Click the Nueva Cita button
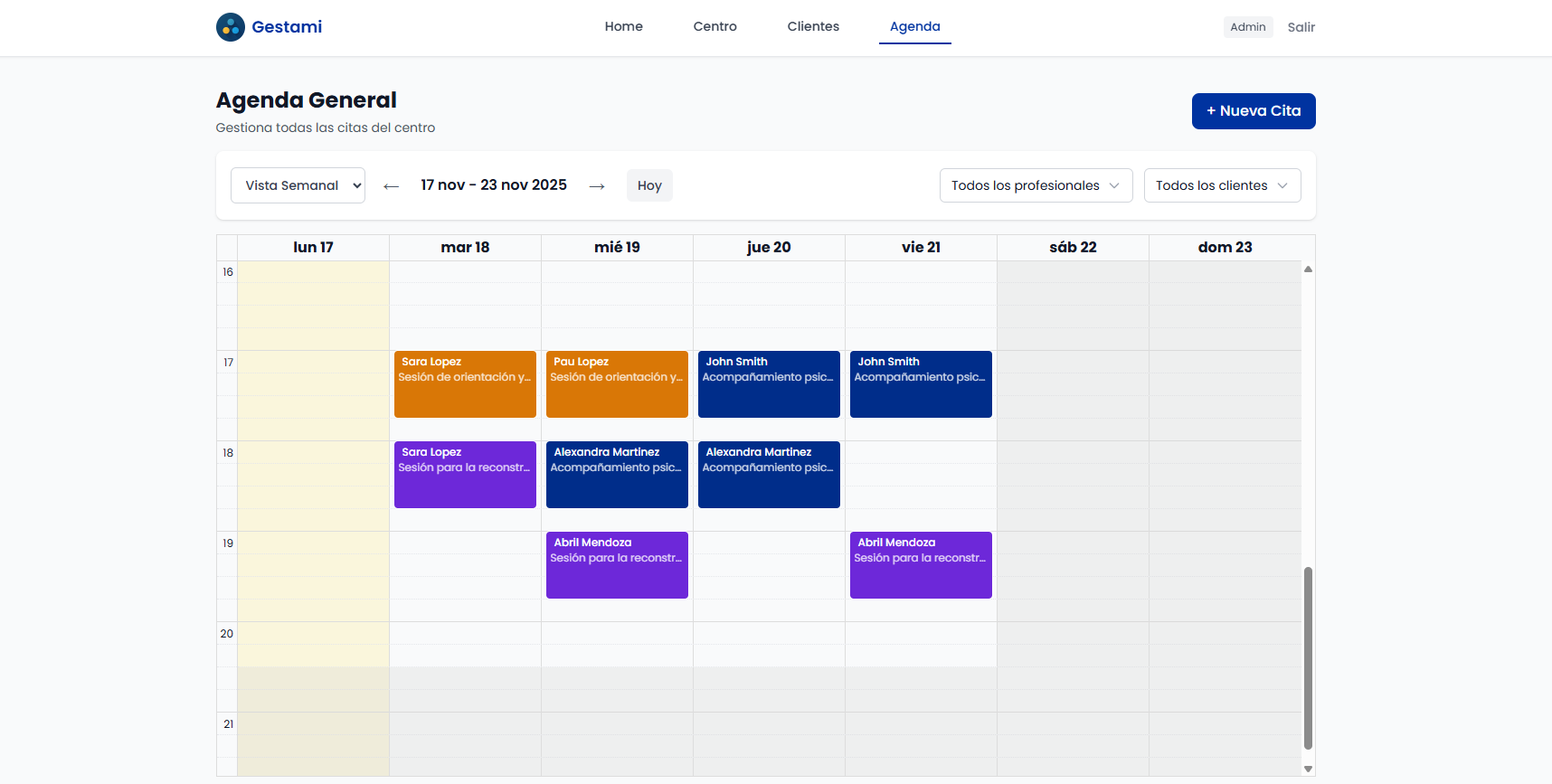The width and height of the screenshot is (1552, 784). 1253,111
